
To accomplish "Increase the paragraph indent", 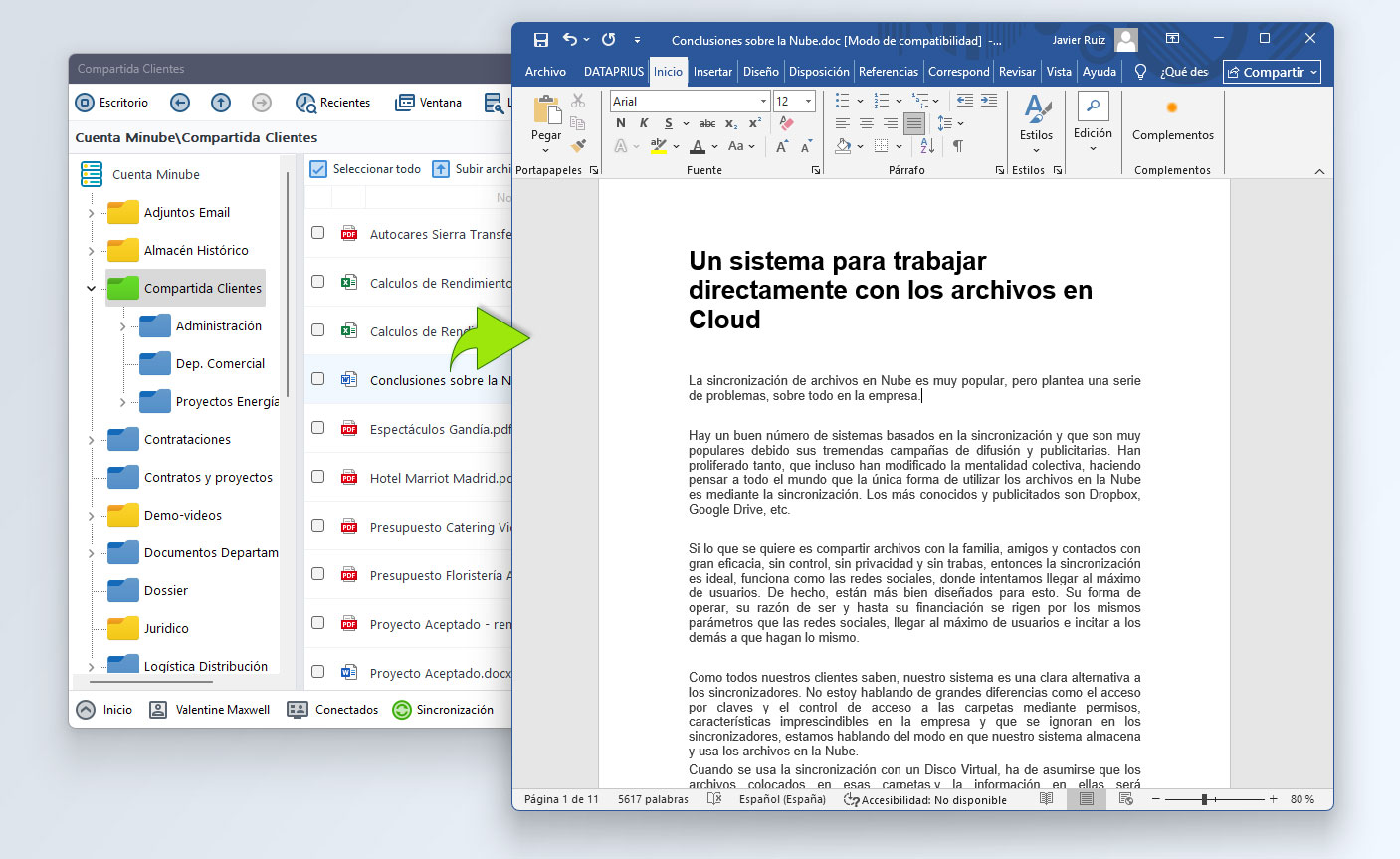I will [988, 101].
